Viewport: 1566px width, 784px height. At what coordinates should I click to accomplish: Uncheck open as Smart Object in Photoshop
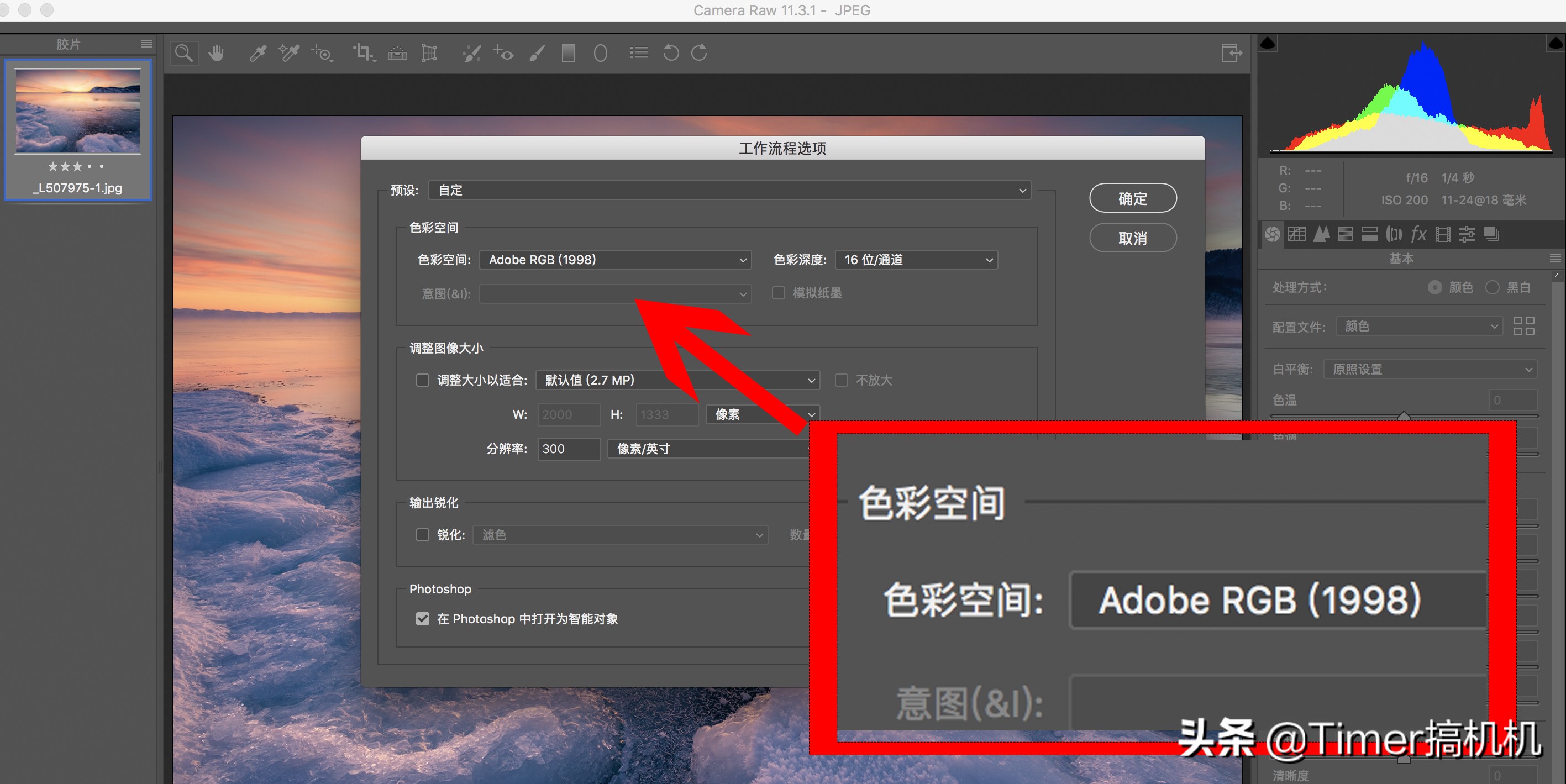coord(423,619)
